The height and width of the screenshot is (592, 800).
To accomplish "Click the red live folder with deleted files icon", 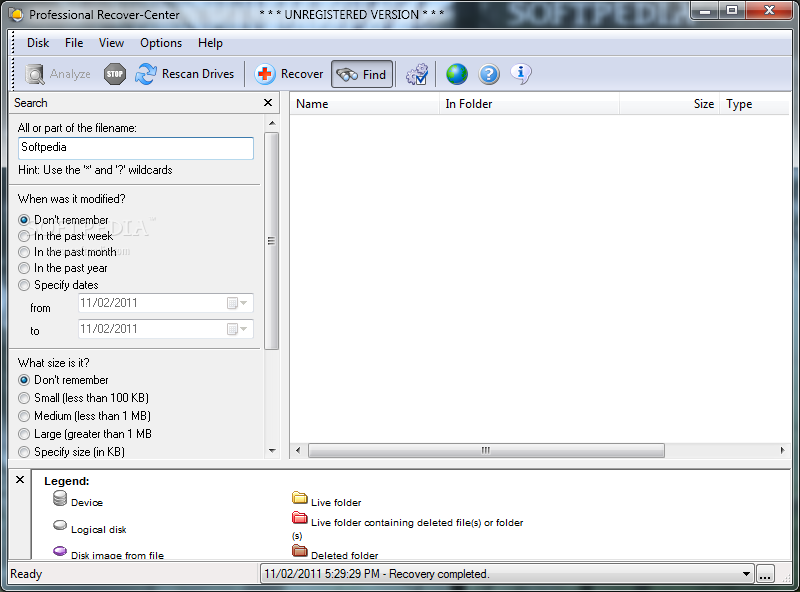I will (299, 518).
